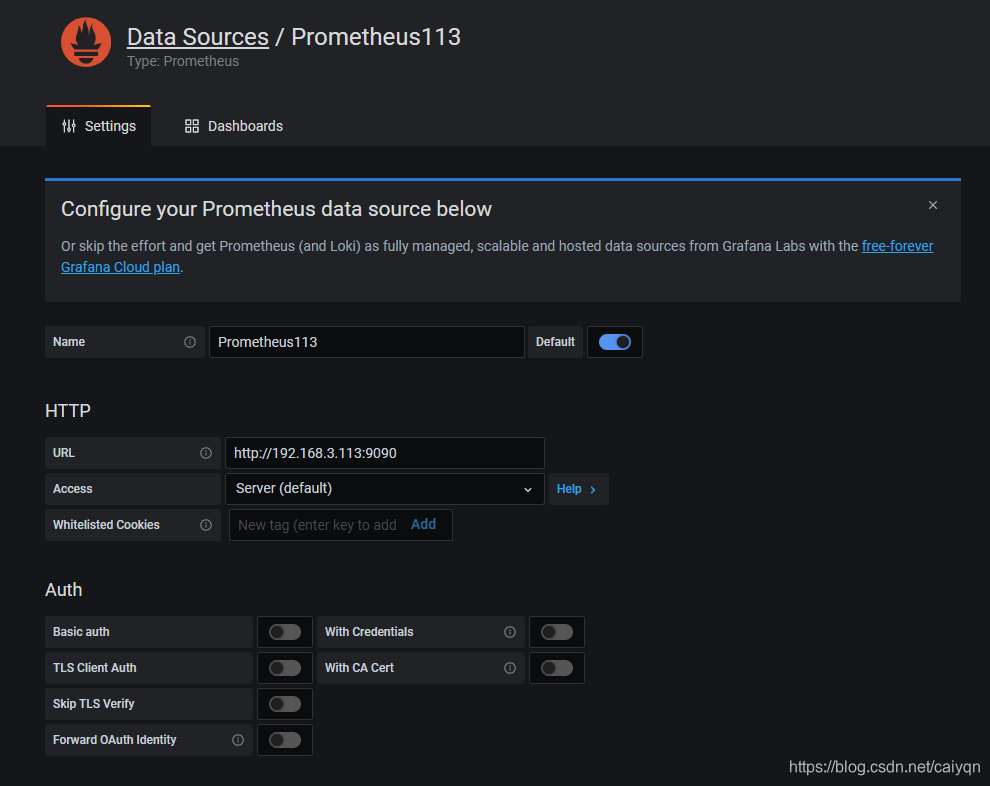
Task: Click the Whitelisted Cookies new tag field
Action: [318, 525]
